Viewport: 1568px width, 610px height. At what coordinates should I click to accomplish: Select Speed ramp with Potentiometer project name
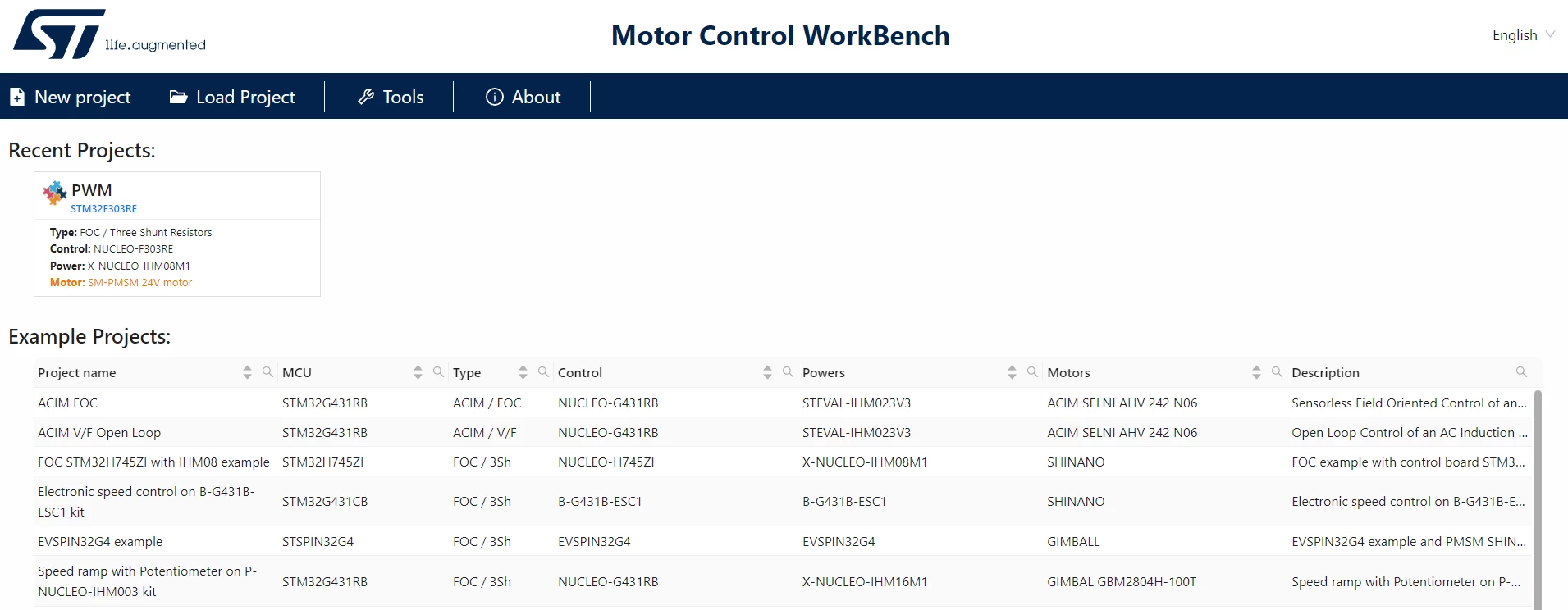(147, 581)
